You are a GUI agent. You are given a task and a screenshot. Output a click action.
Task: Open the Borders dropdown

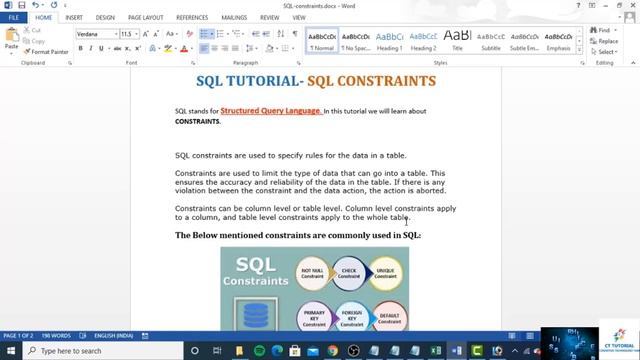click(293, 49)
